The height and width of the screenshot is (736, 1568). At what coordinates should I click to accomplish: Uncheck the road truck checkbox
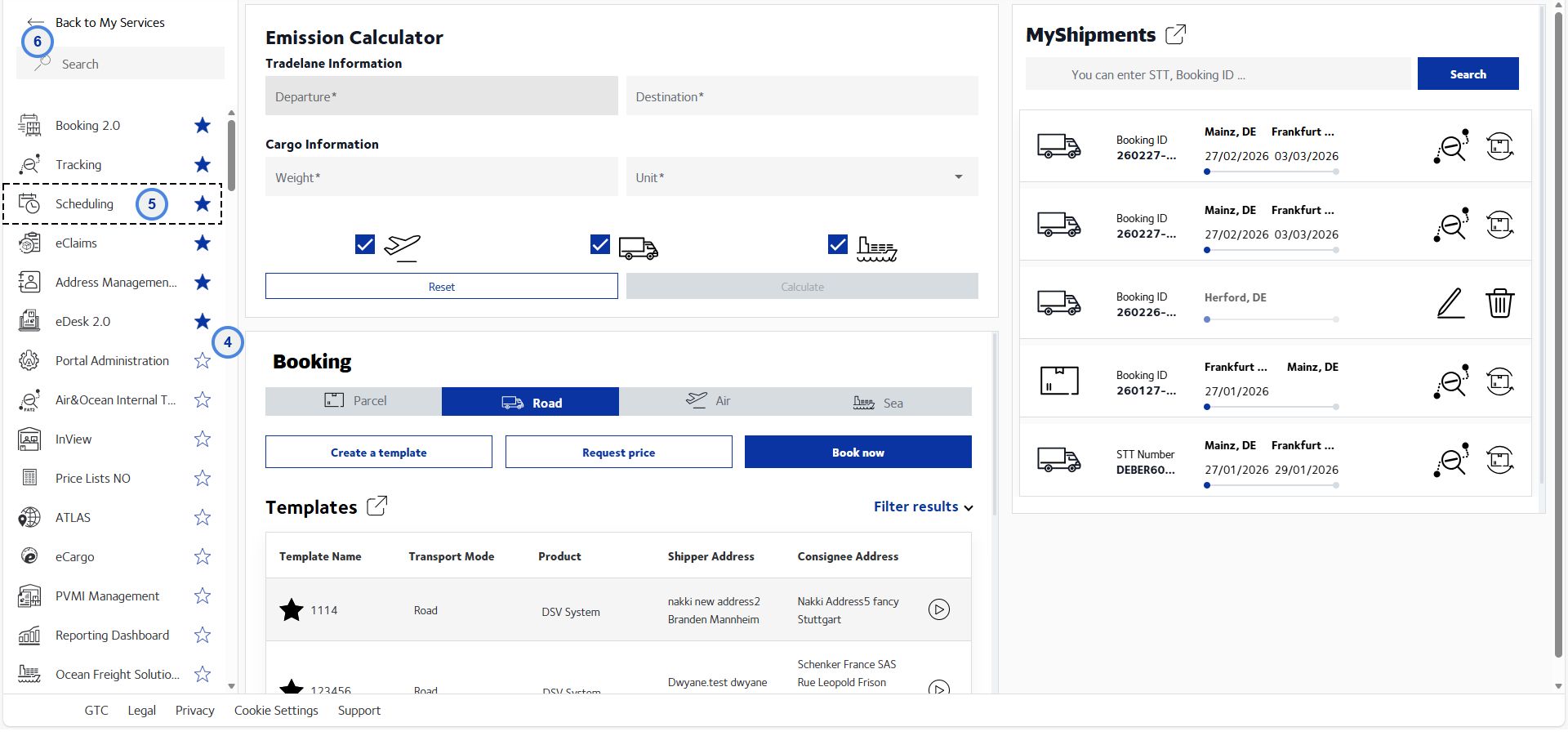click(600, 244)
